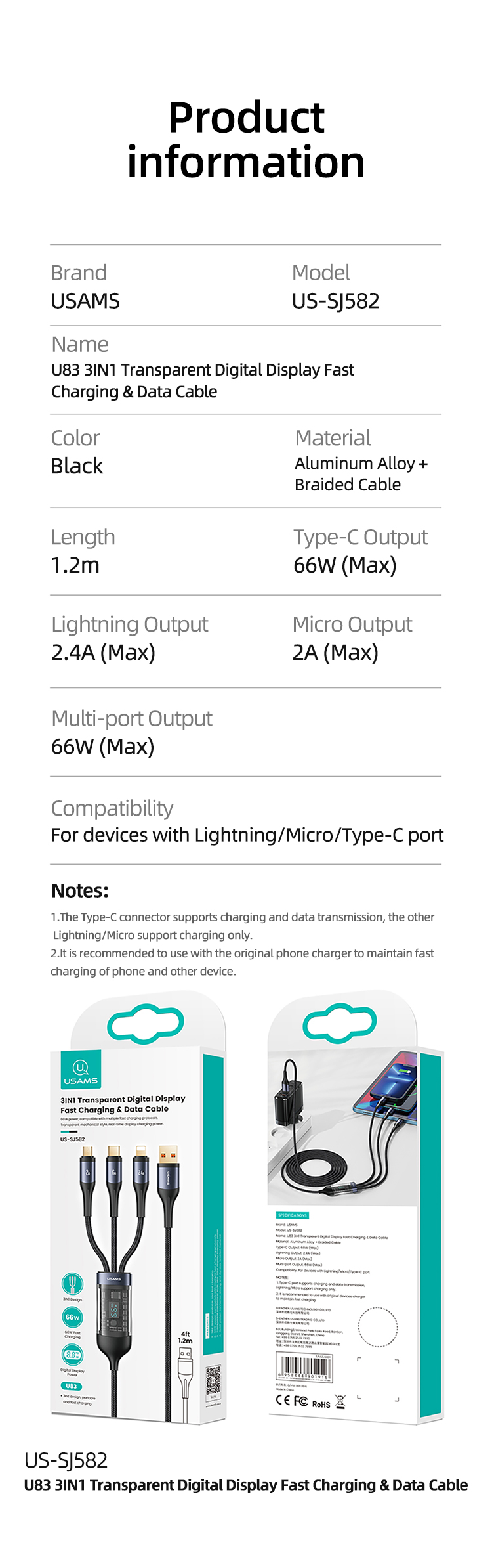Select the front package box image
The width and height of the screenshot is (492, 1568).
pos(138,1206)
